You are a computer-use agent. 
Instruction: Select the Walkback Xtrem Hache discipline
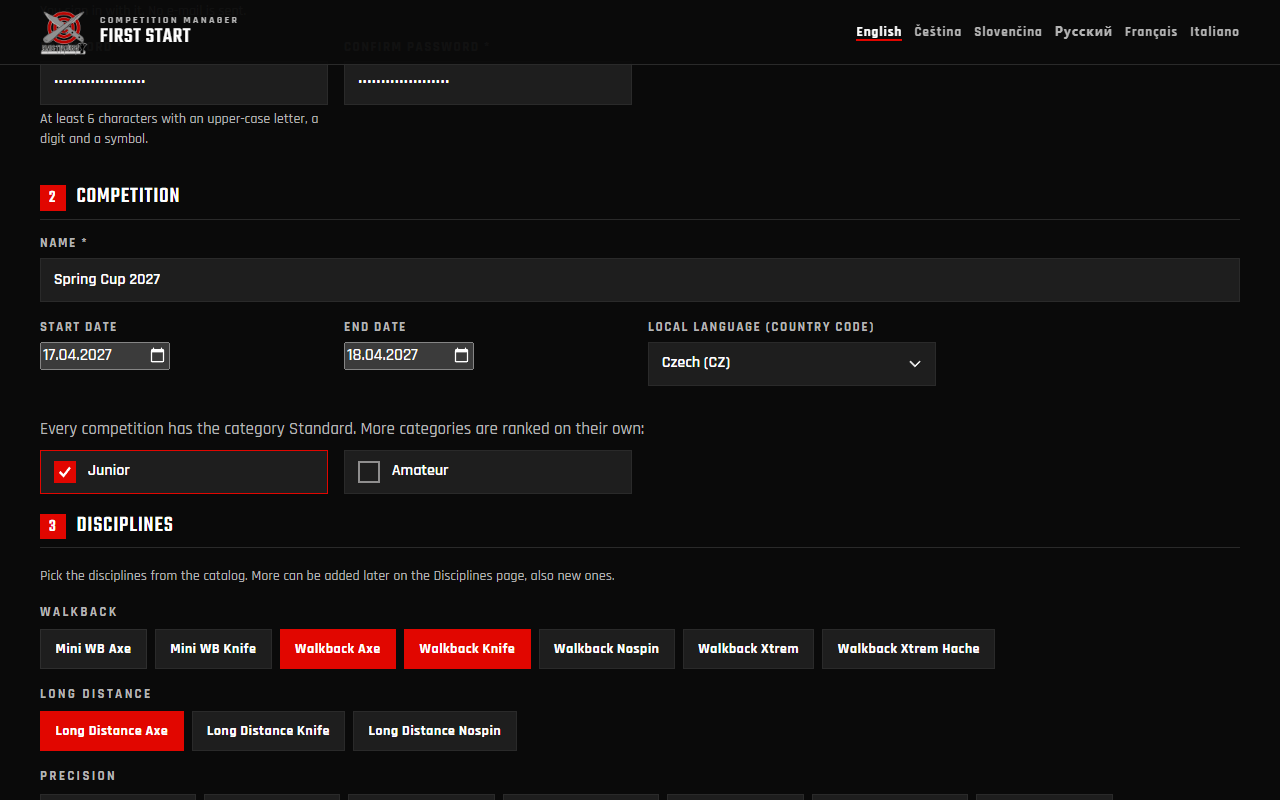[x=908, y=649]
